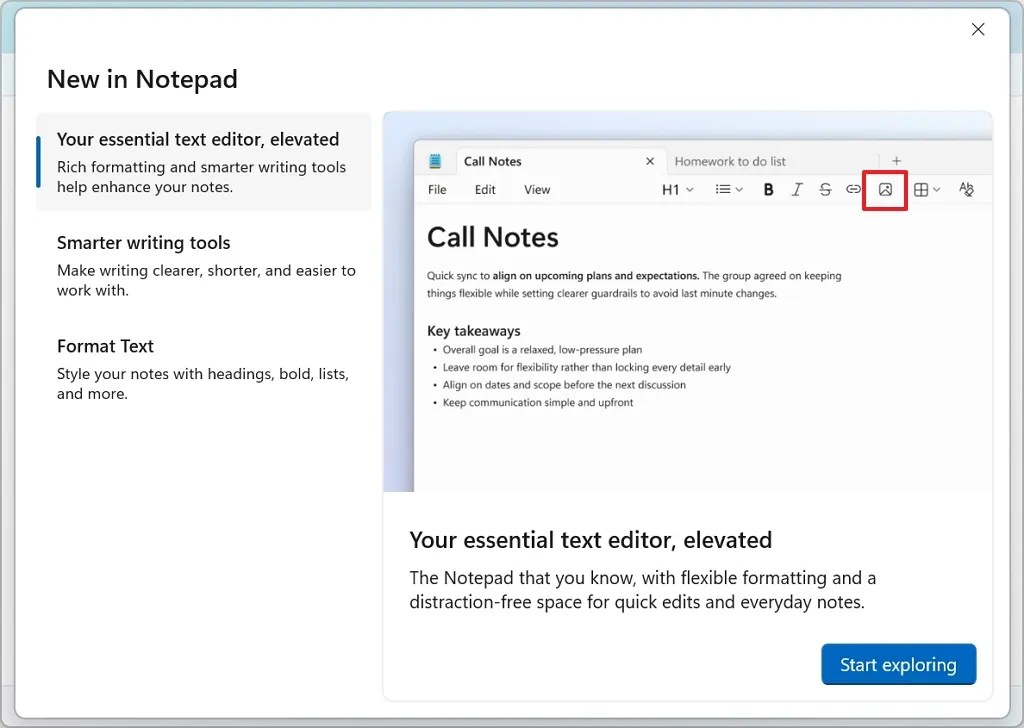Apply a bulleted list to the text
Screen dimensions: 1024x728
coord(722,190)
